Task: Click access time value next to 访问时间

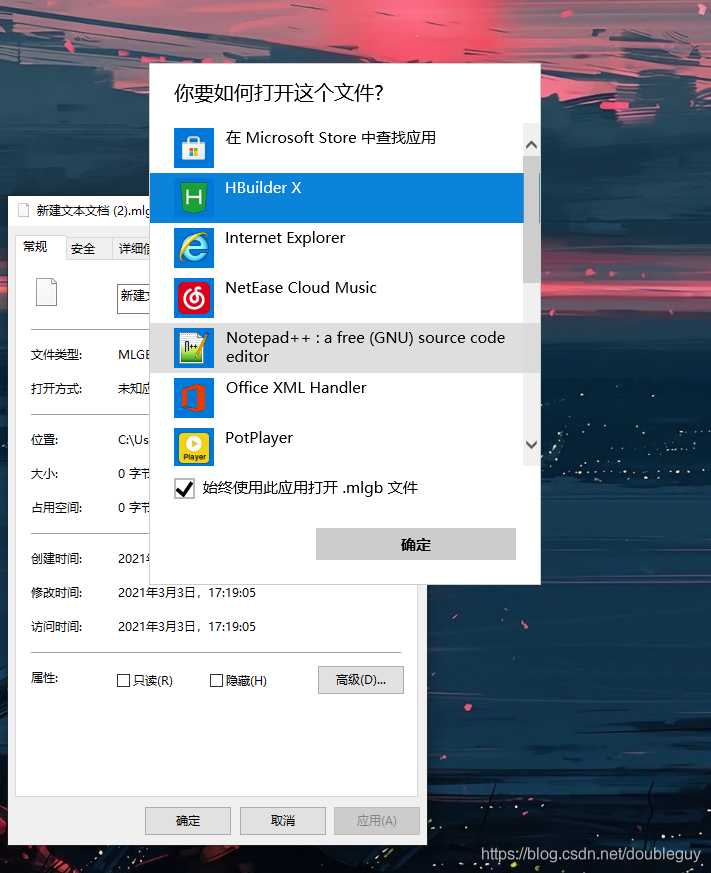Action: pyautogui.click(x=187, y=626)
